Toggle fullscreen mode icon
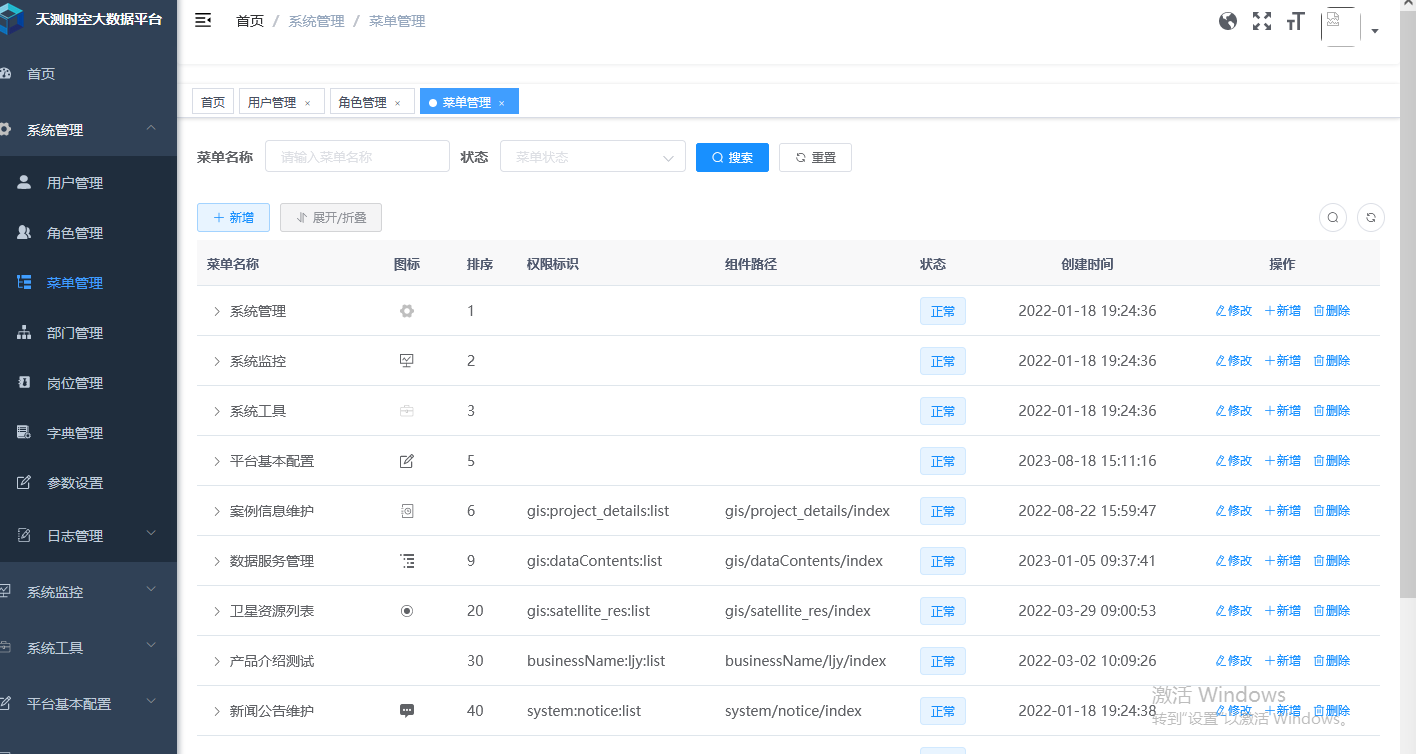This screenshot has width=1416, height=754. point(1262,21)
